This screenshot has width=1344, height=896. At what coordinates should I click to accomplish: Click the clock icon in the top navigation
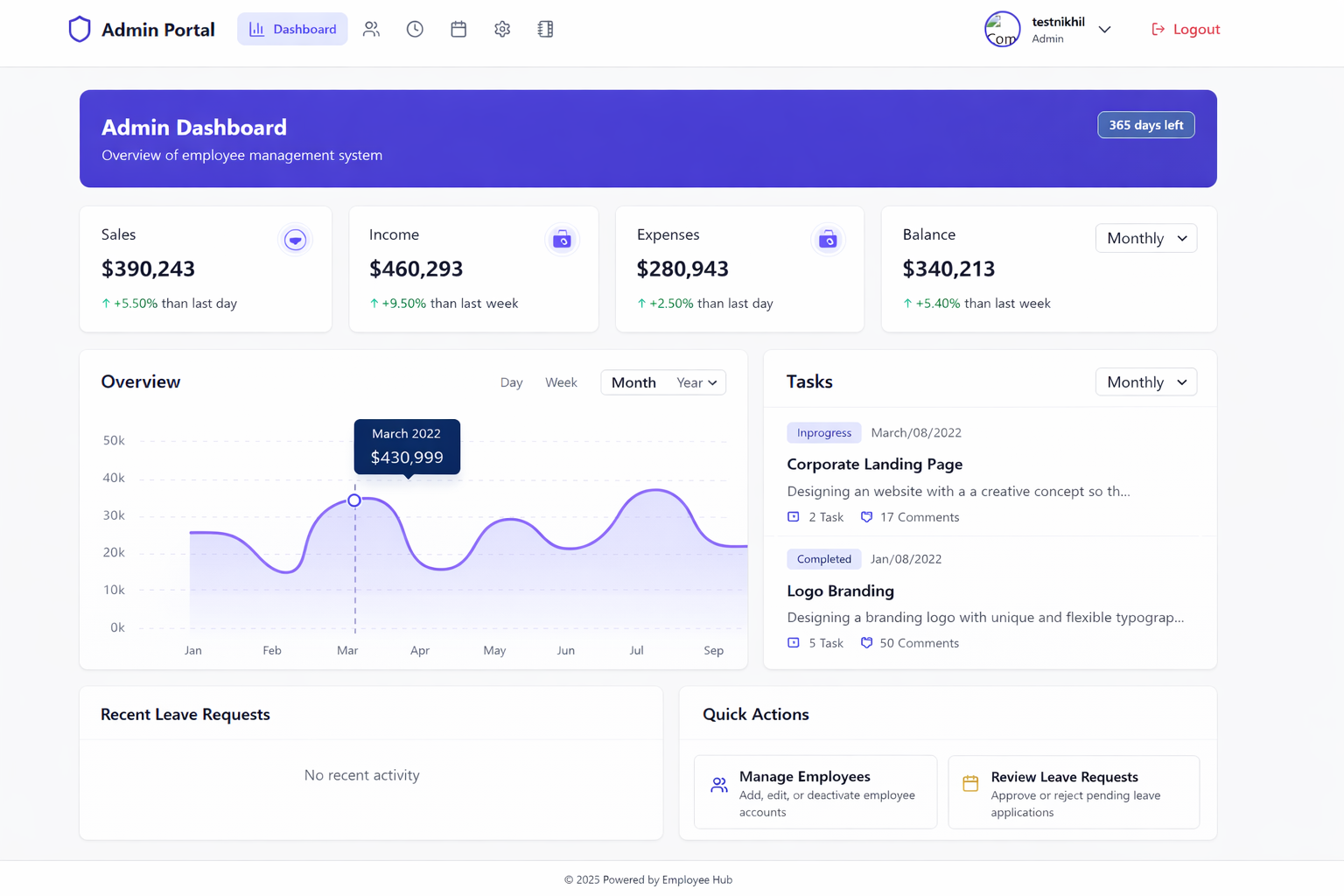pyautogui.click(x=415, y=29)
